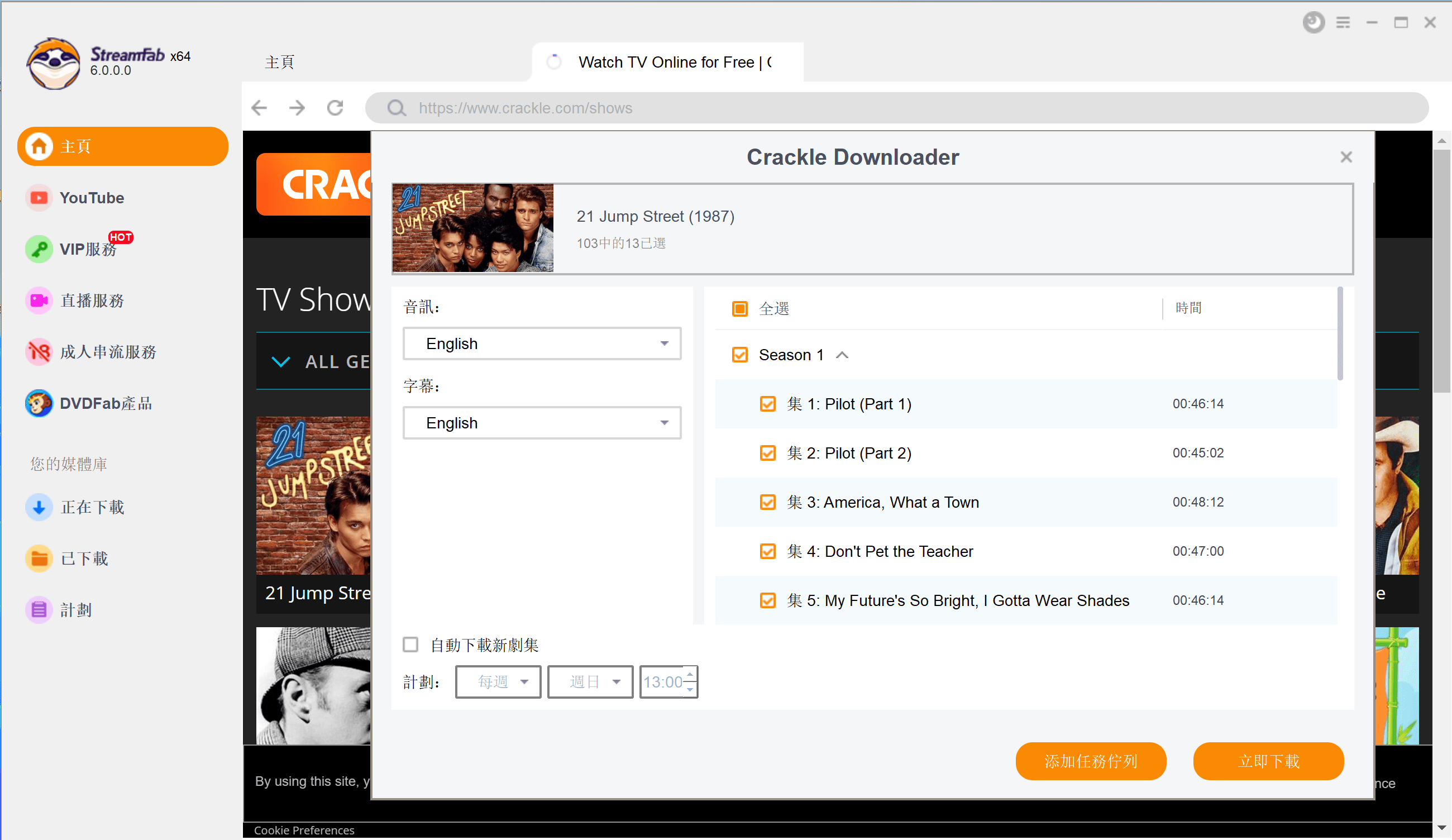
Task: Click the Download Now button
Action: [1268, 762]
